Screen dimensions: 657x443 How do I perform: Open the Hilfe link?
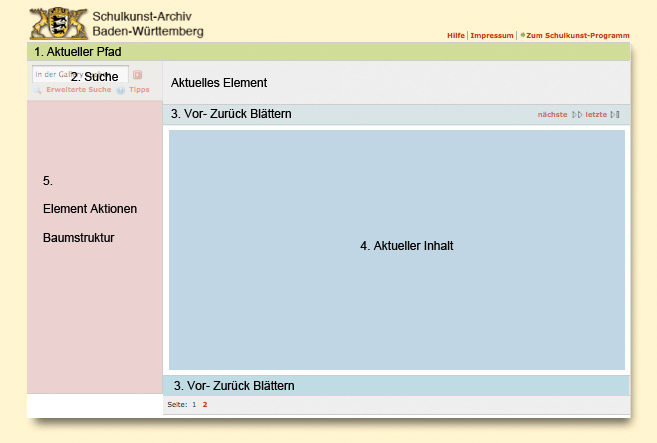[x=455, y=35]
